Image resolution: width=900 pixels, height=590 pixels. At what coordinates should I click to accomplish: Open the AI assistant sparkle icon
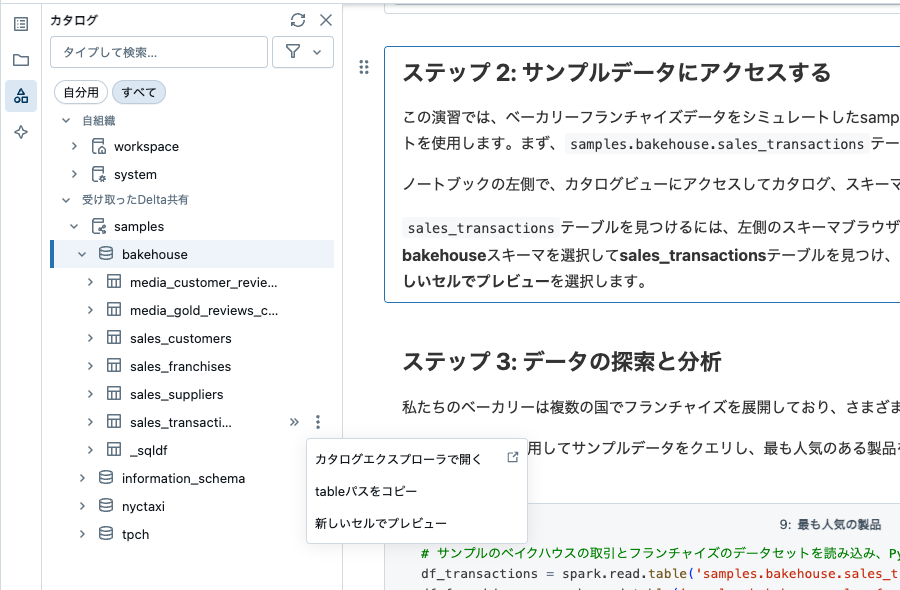click(20, 131)
